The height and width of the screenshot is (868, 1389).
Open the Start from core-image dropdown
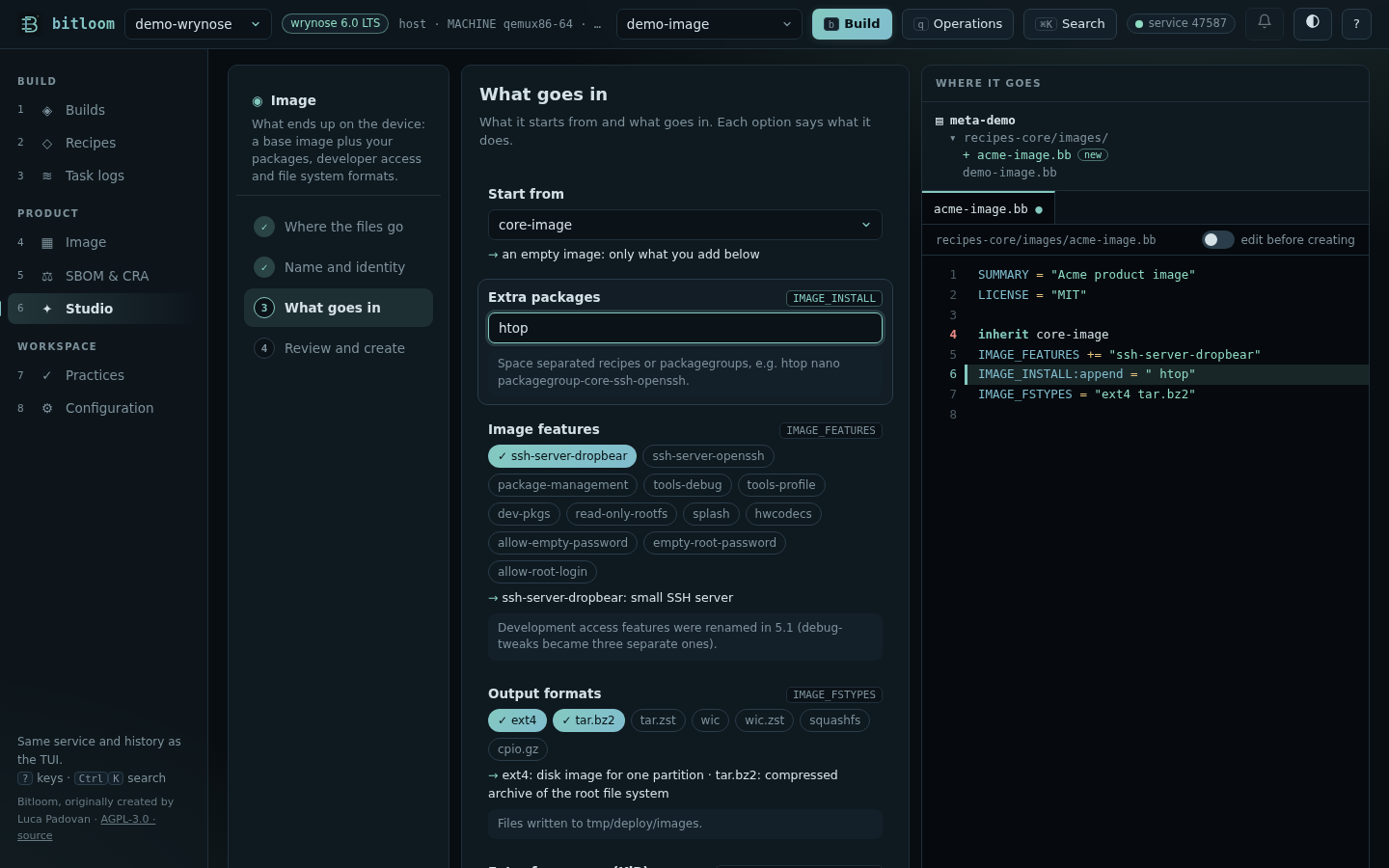click(685, 225)
